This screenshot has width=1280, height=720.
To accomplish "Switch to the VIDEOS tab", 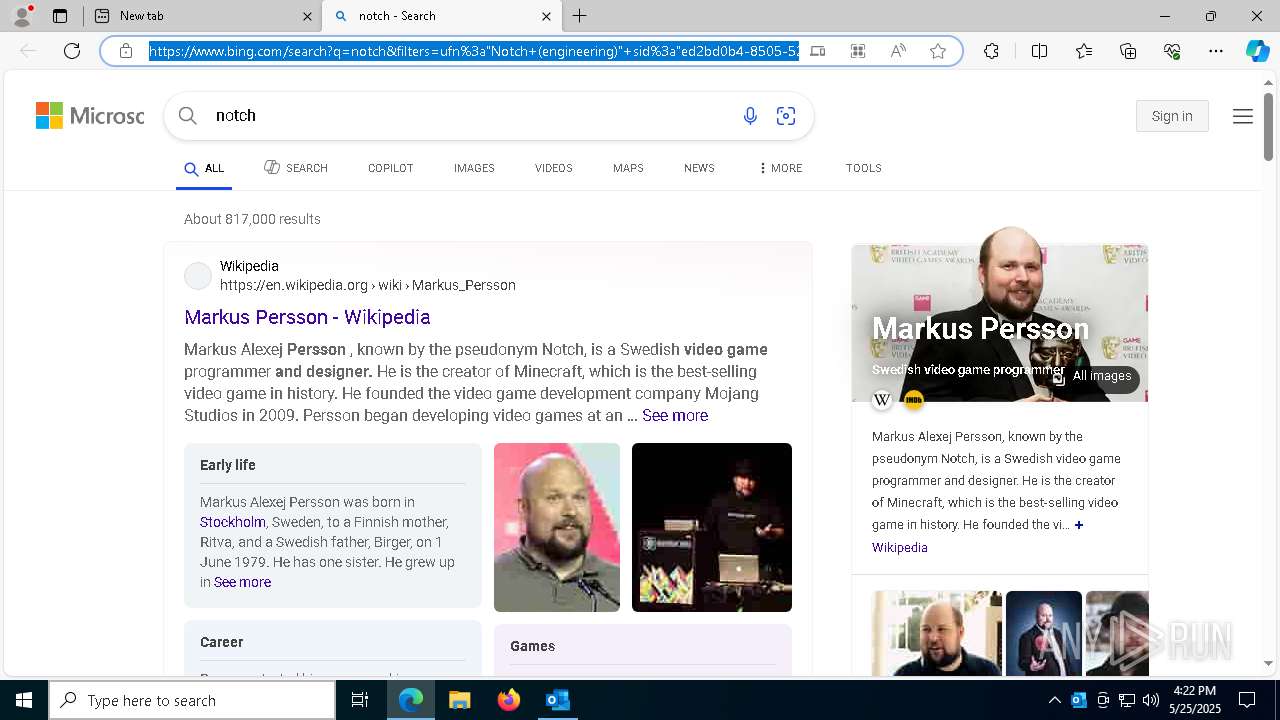I will click(x=553, y=168).
